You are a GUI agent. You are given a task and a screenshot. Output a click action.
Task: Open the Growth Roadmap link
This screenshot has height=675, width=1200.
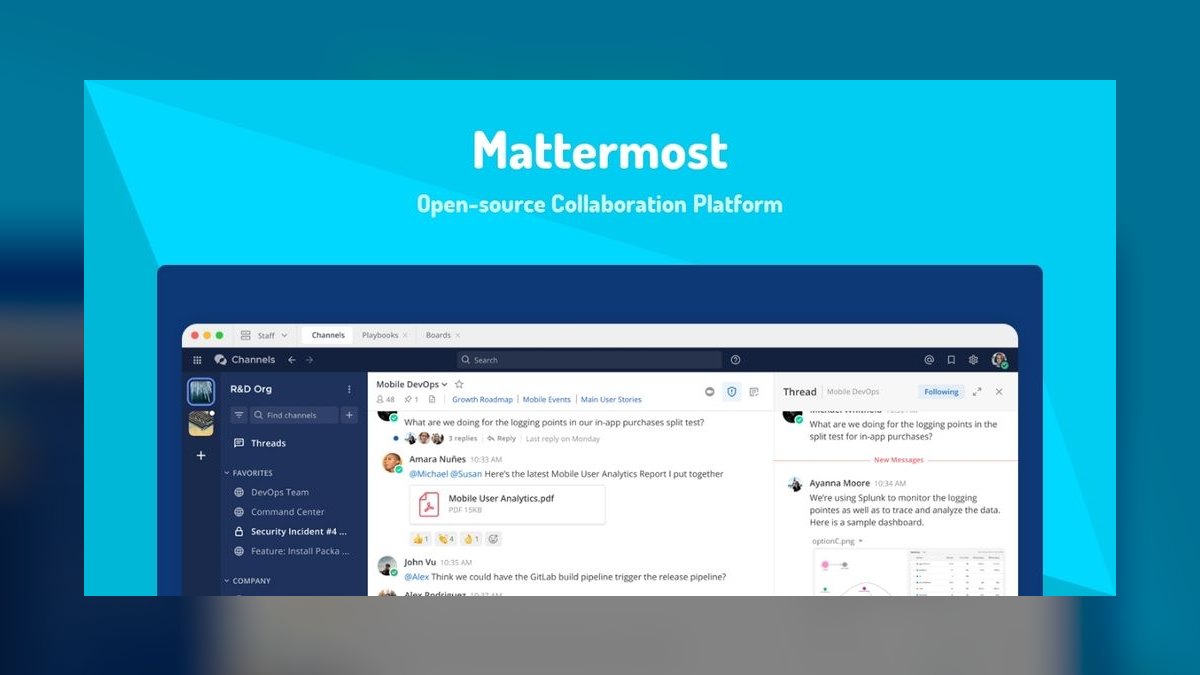[482, 399]
